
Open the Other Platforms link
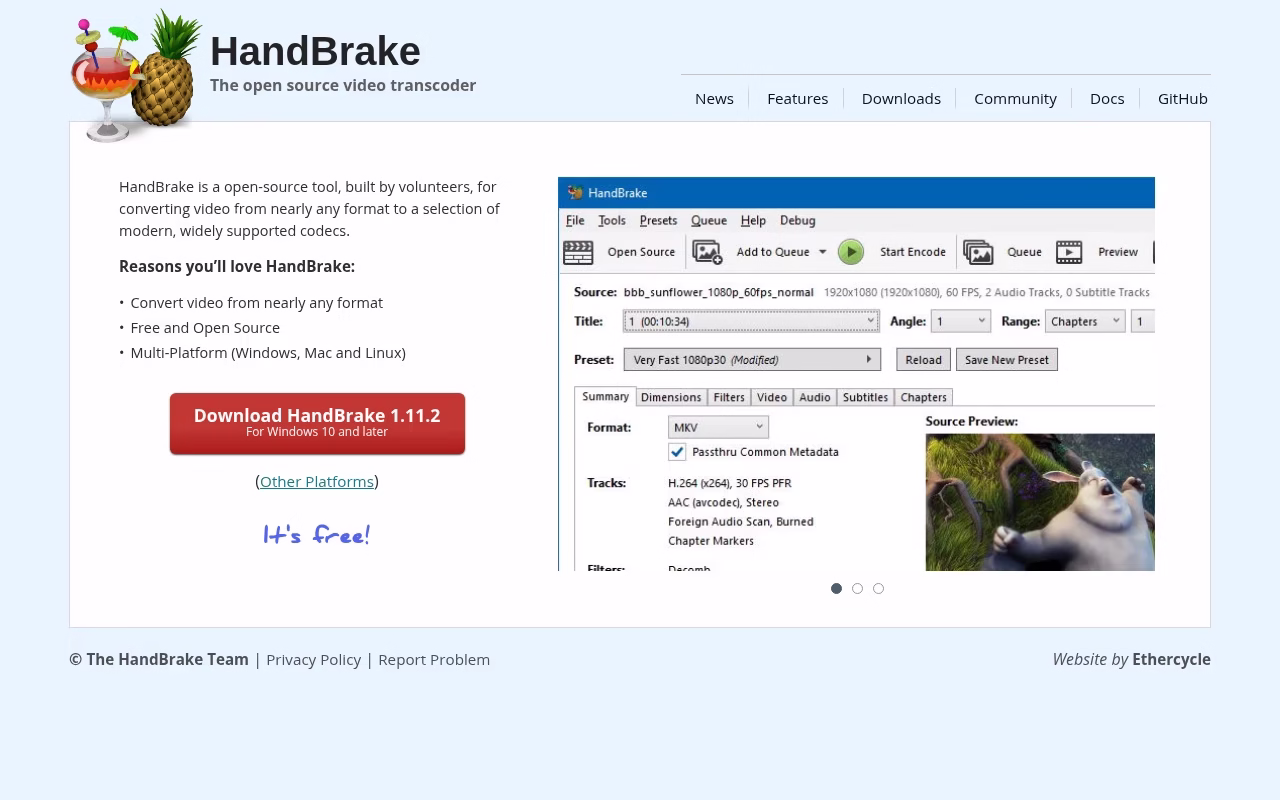coord(317,481)
